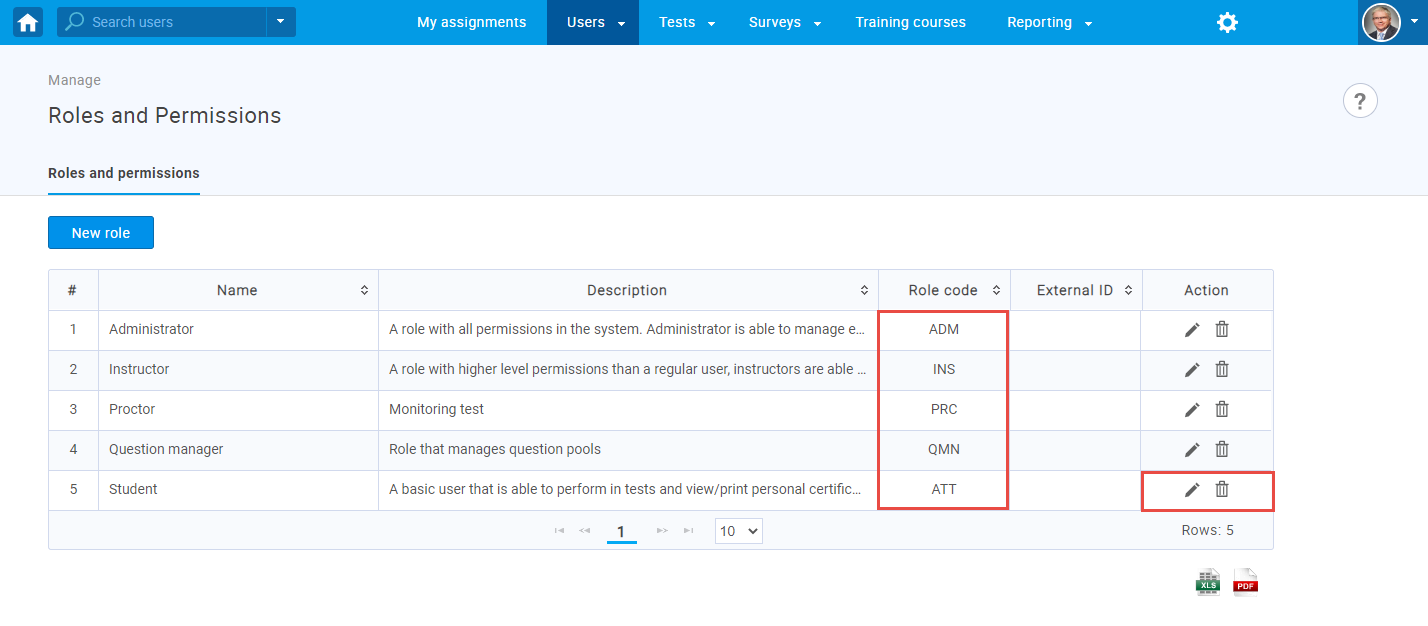
Task: Click the Administrator role description text
Action: click(627, 329)
